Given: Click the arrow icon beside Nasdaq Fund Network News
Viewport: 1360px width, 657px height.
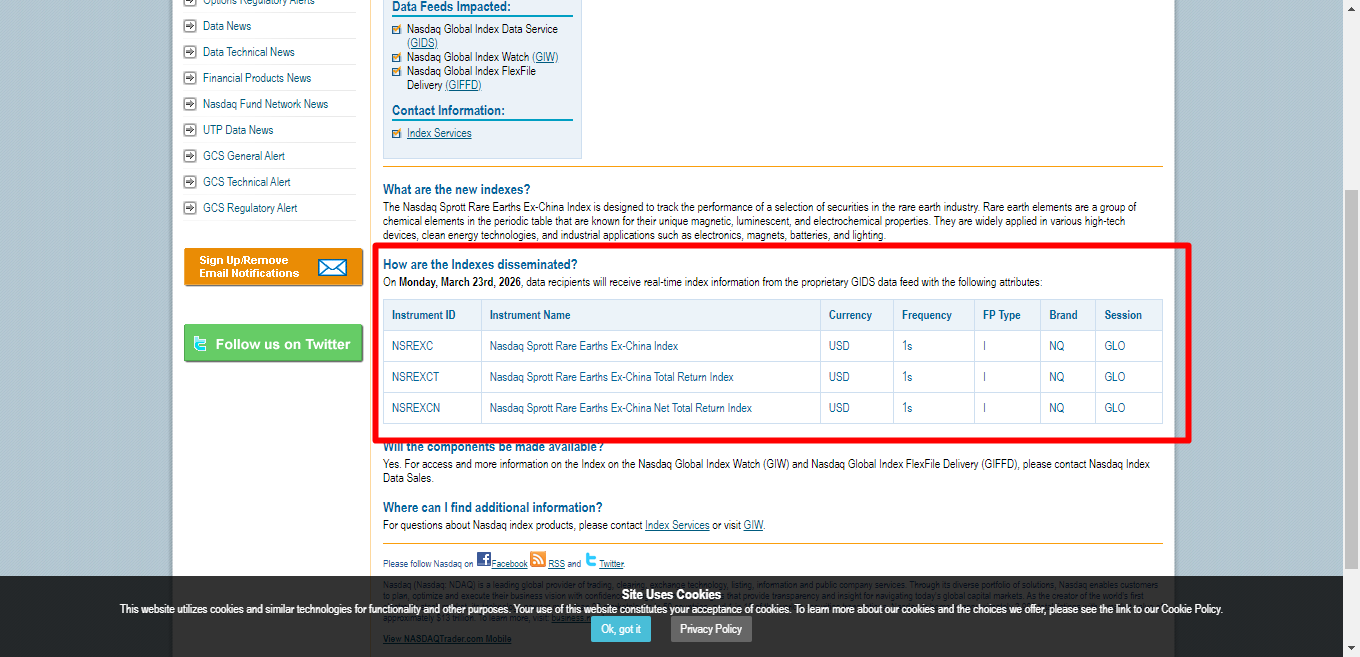Looking at the screenshot, I should click(190, 104).
